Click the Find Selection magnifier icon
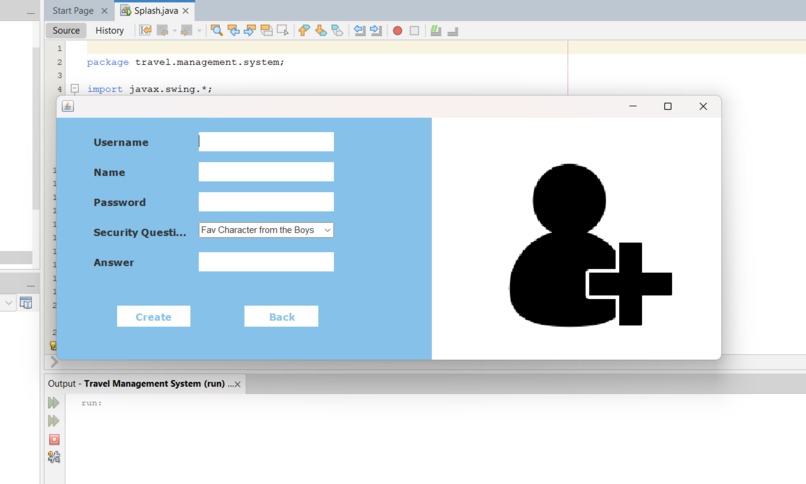This screenshot has width=806, height=484. (216, 30)
